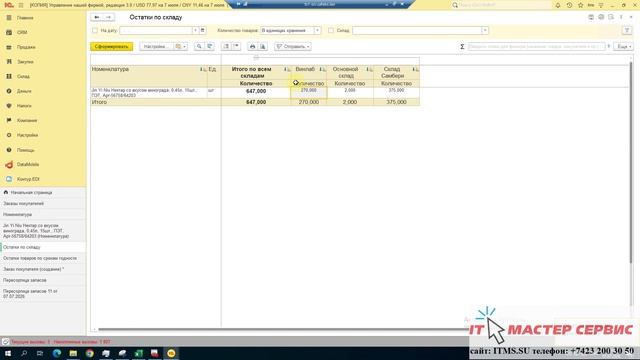Click the icon right of the magnifier
This screenshot has height=360, width=640.
coord(210,47)
